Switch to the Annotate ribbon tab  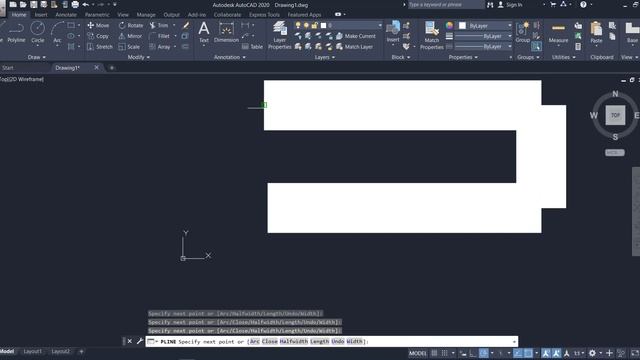coord(66,15)
